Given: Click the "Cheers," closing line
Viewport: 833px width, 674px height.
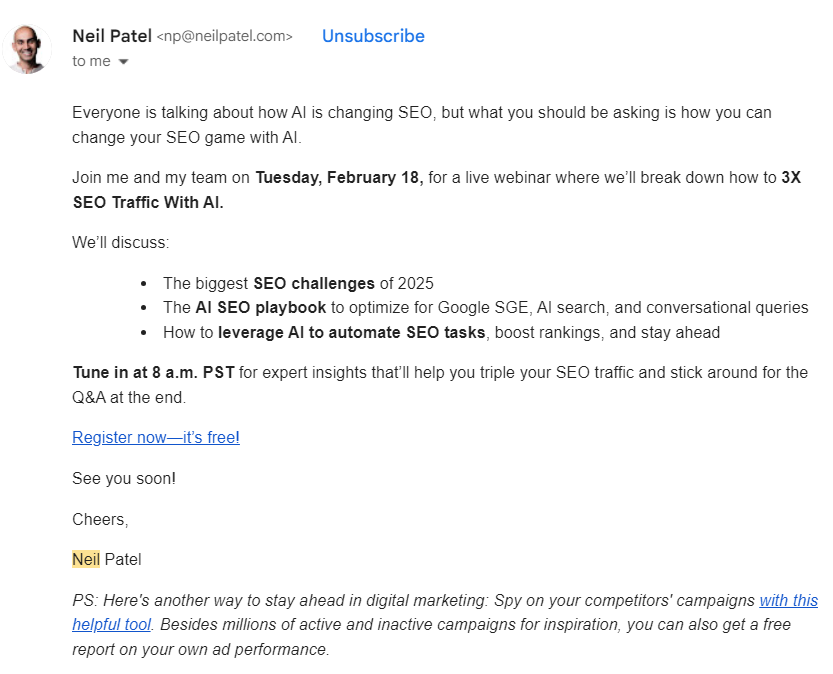Looking at the screenshot, I should click(100, 519).
